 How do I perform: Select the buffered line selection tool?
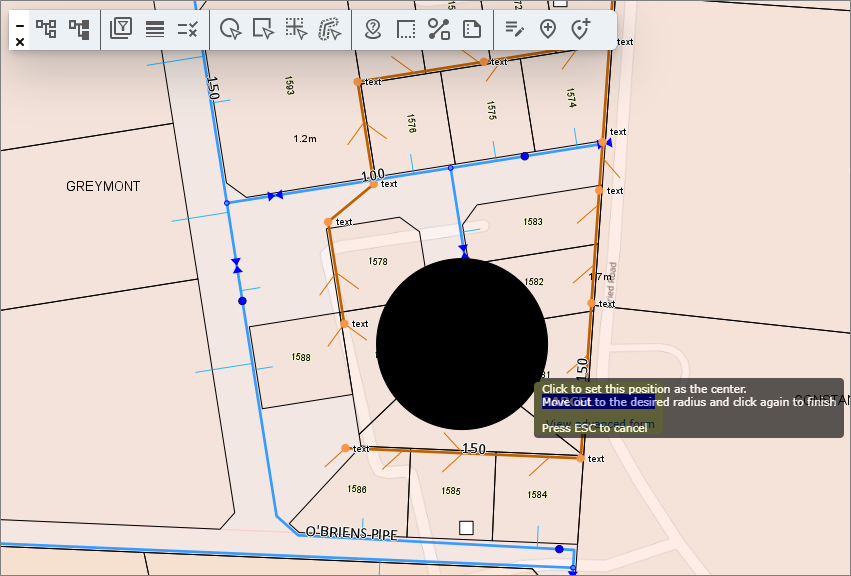[329, 29]
